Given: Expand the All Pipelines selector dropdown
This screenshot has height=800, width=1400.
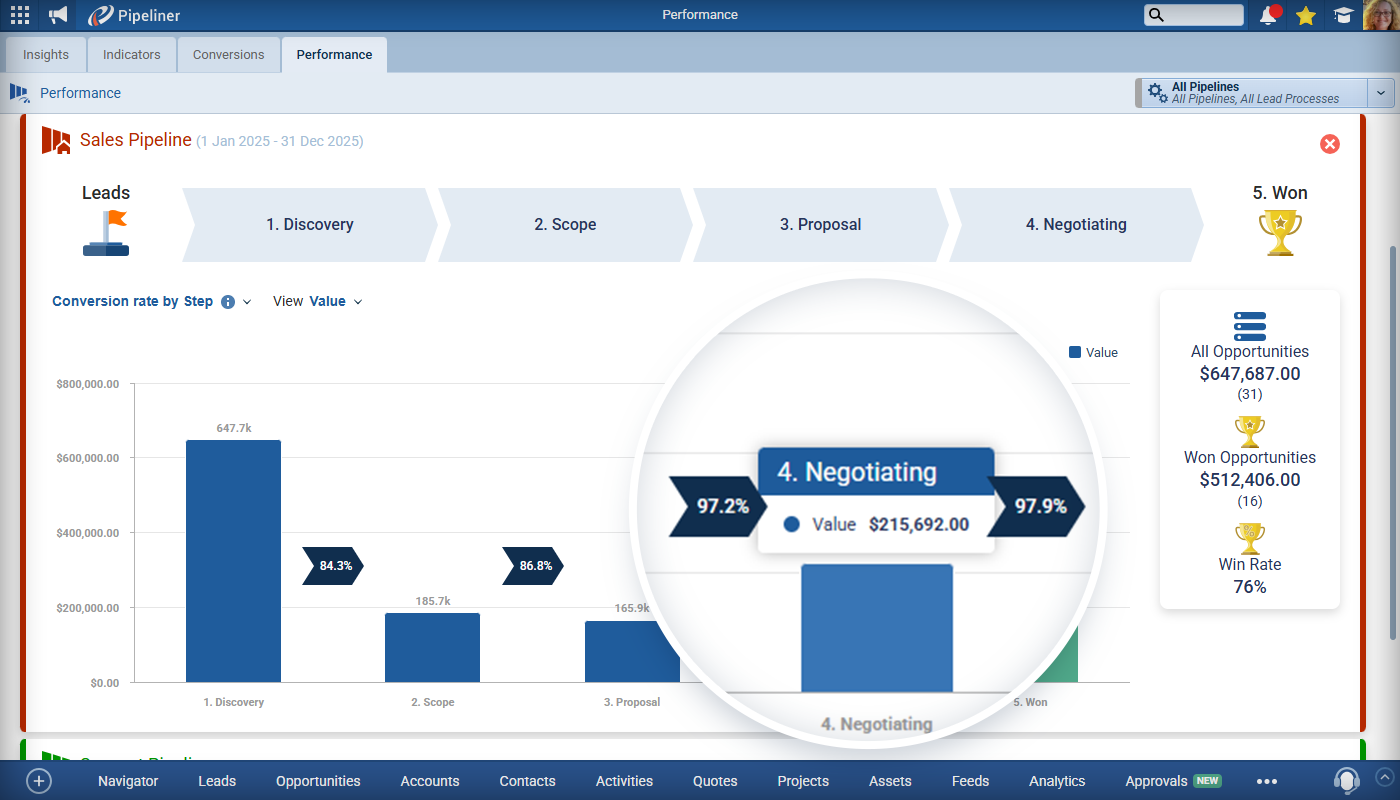Looking at the screenshot, I should [1381, 93].
